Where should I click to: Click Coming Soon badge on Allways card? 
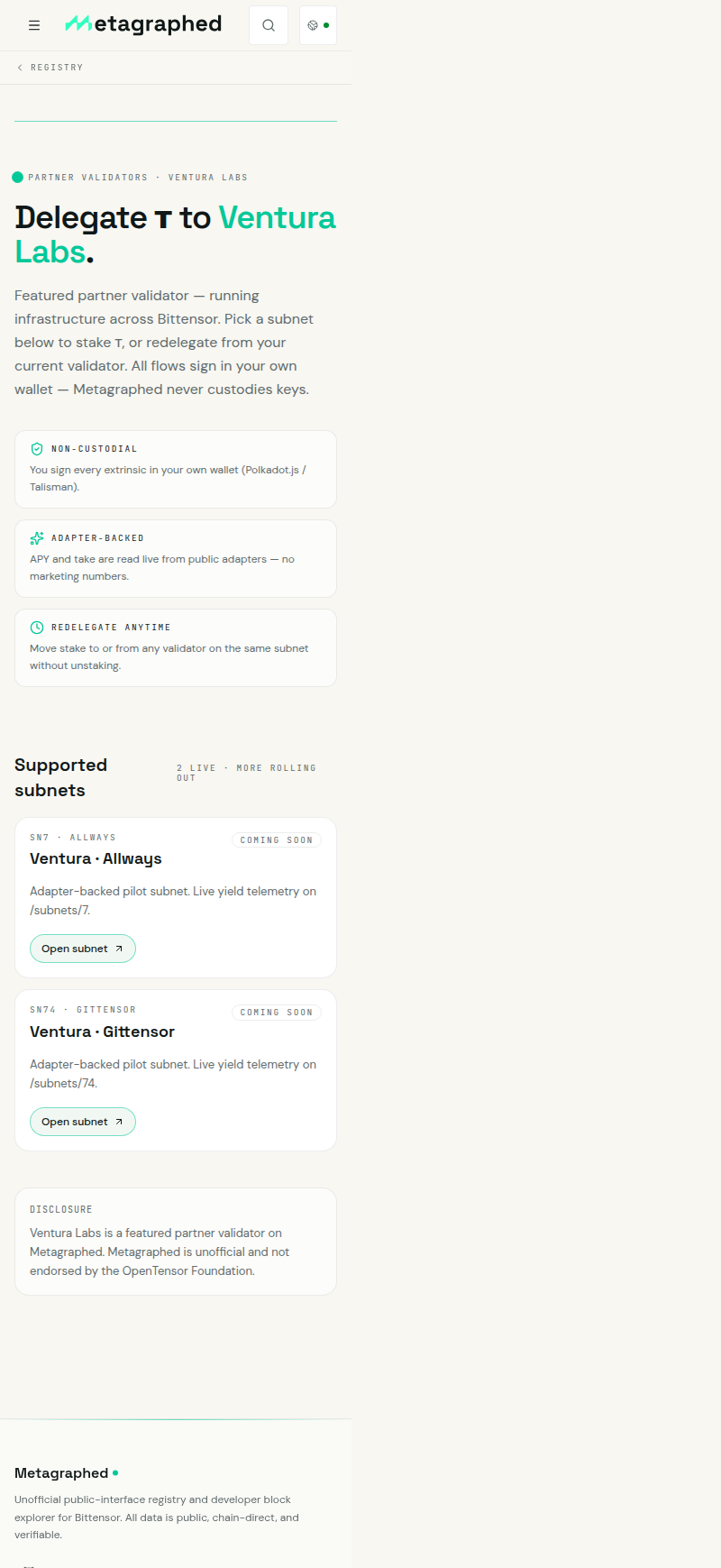pyautogui.click(x=277, y=839)
